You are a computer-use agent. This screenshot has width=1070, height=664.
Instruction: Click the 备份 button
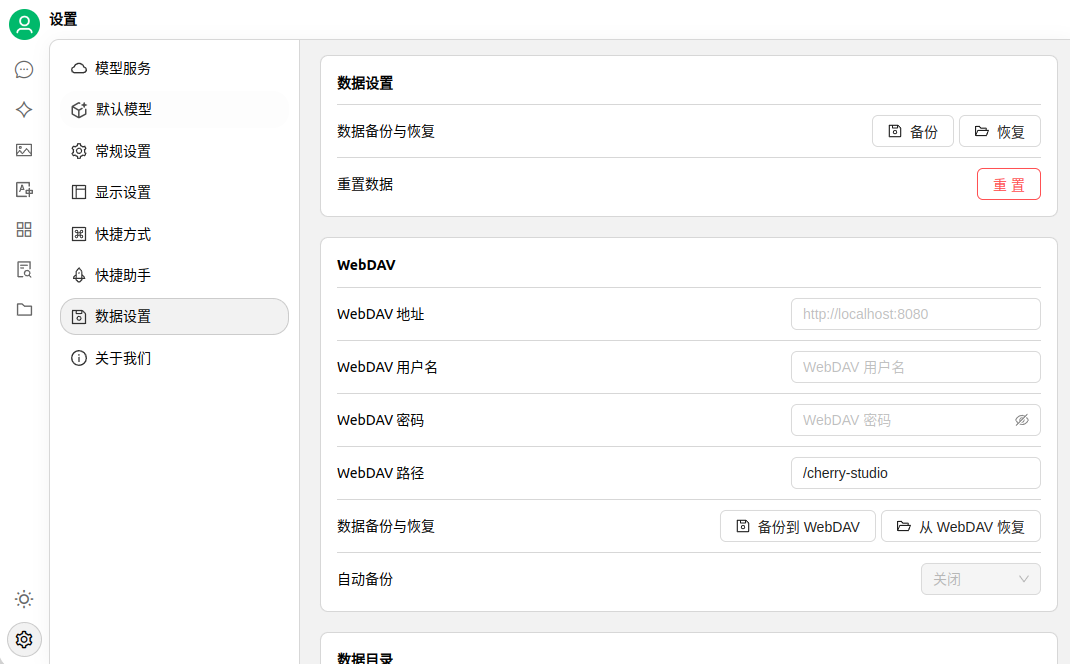click(x=913, y=132)
